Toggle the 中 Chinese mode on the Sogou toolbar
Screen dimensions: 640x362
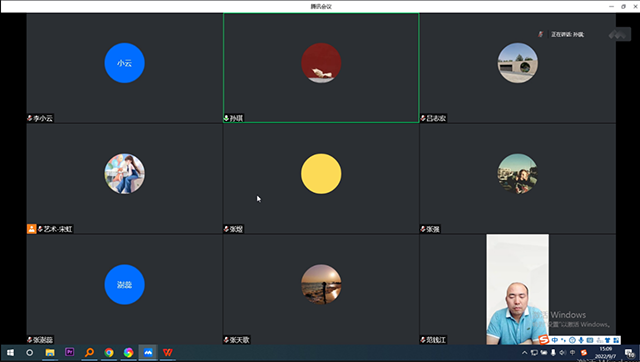[555, 340]
